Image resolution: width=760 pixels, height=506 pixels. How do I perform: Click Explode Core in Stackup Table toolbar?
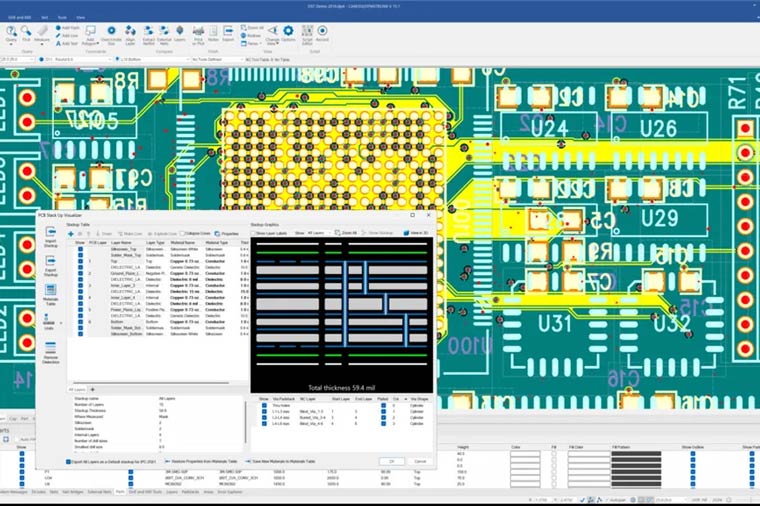162,234
